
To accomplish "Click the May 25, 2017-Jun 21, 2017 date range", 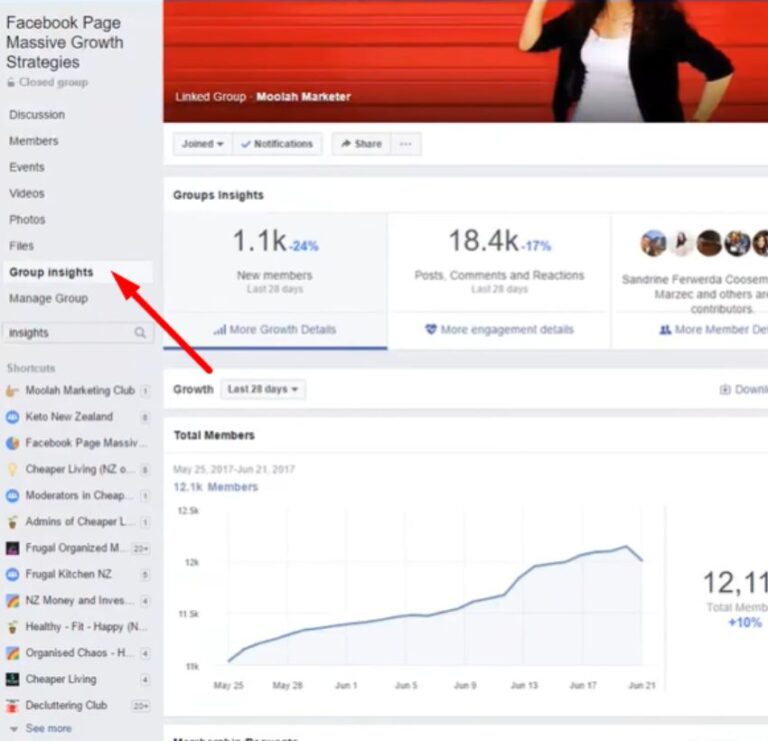I will click(234, 469).
